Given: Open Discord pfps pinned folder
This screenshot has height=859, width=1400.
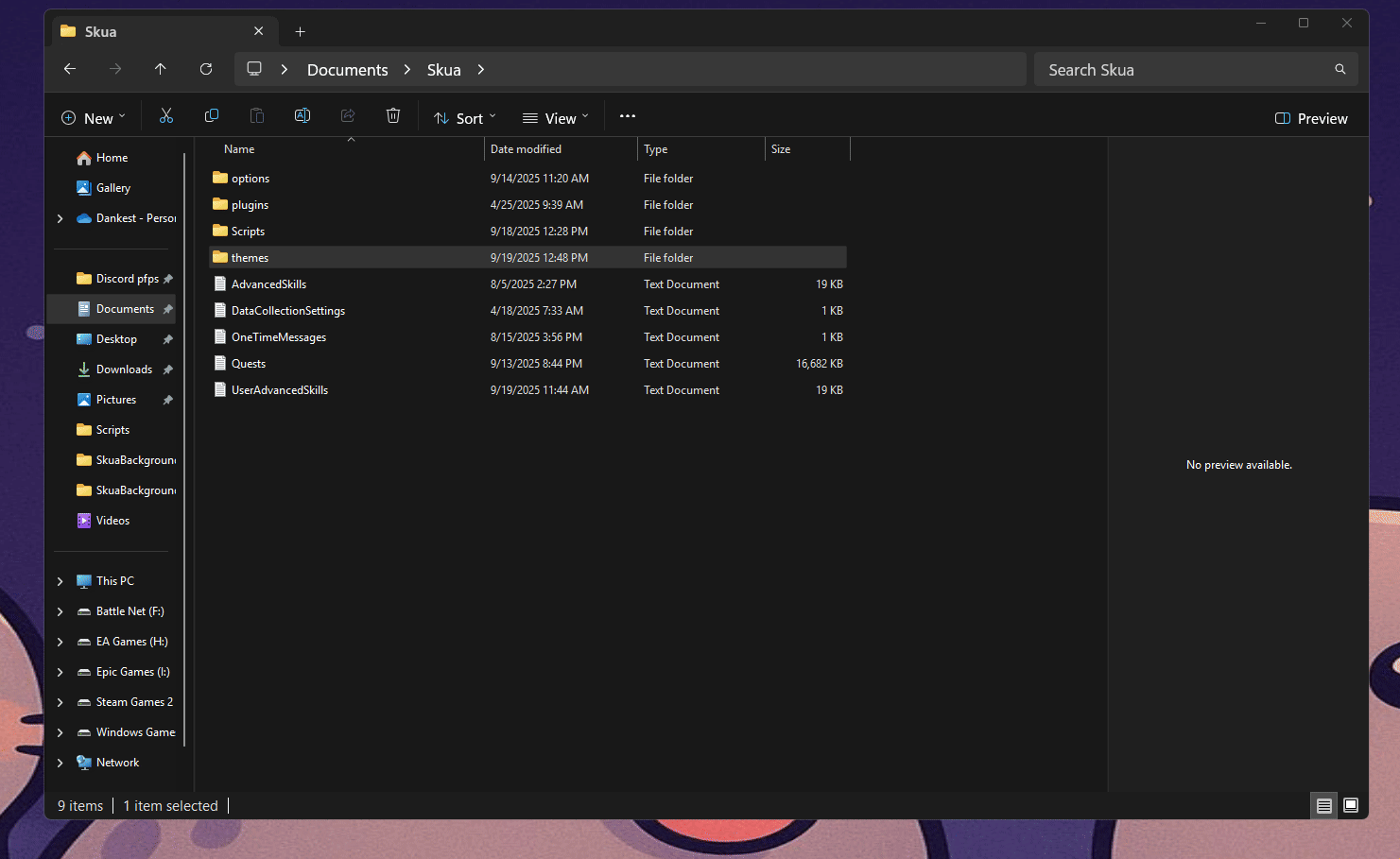Looking at the screenshot, I should tap(127, 279).
